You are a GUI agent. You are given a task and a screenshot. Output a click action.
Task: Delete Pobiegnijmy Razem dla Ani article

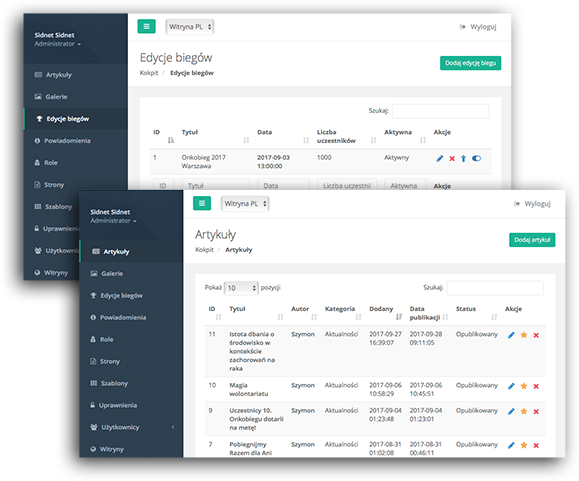[536, 446]
